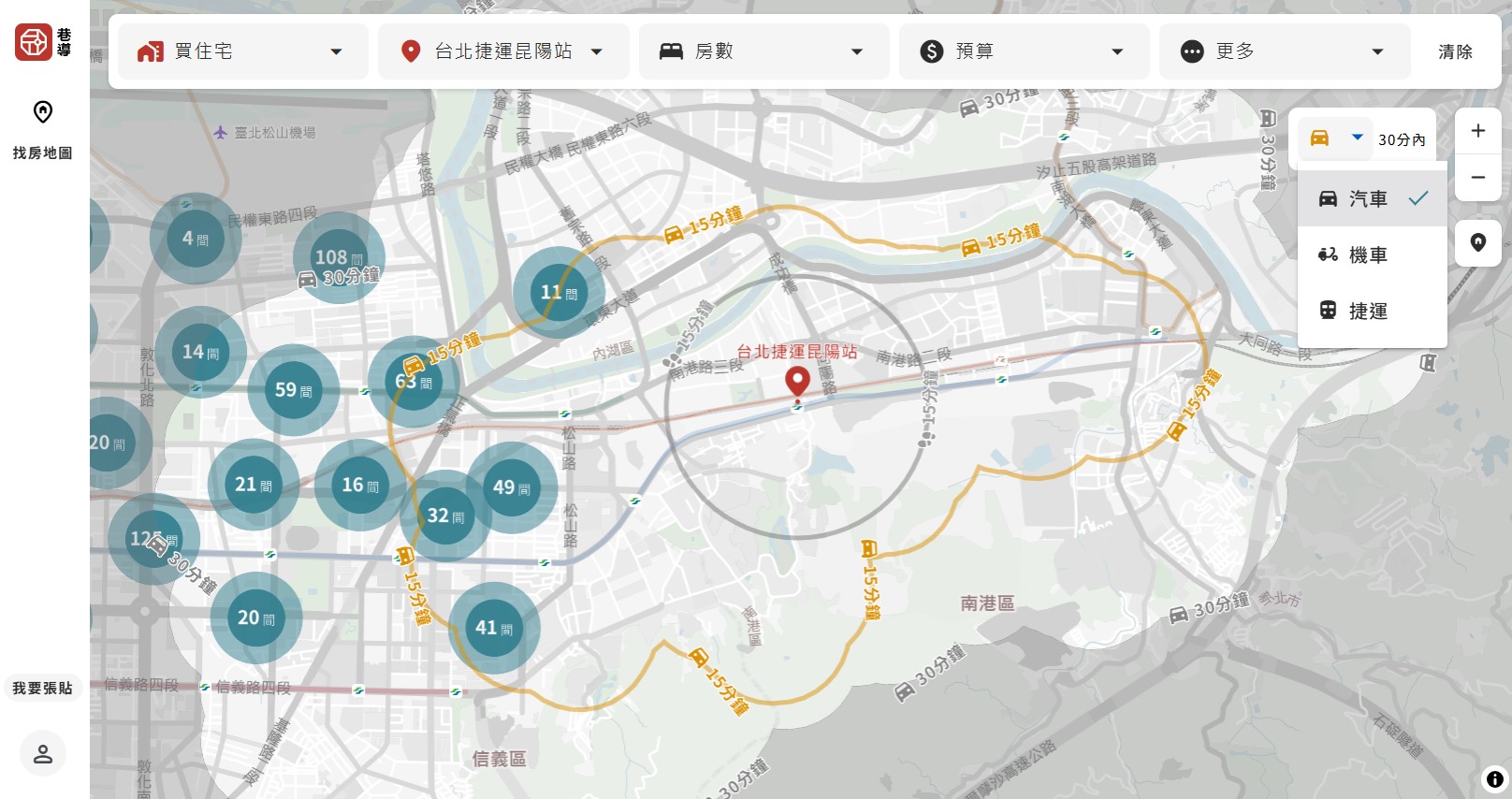Open the 108 間 listing cluster
This screenshot has width=1512, height=799.
click(339, 257)
